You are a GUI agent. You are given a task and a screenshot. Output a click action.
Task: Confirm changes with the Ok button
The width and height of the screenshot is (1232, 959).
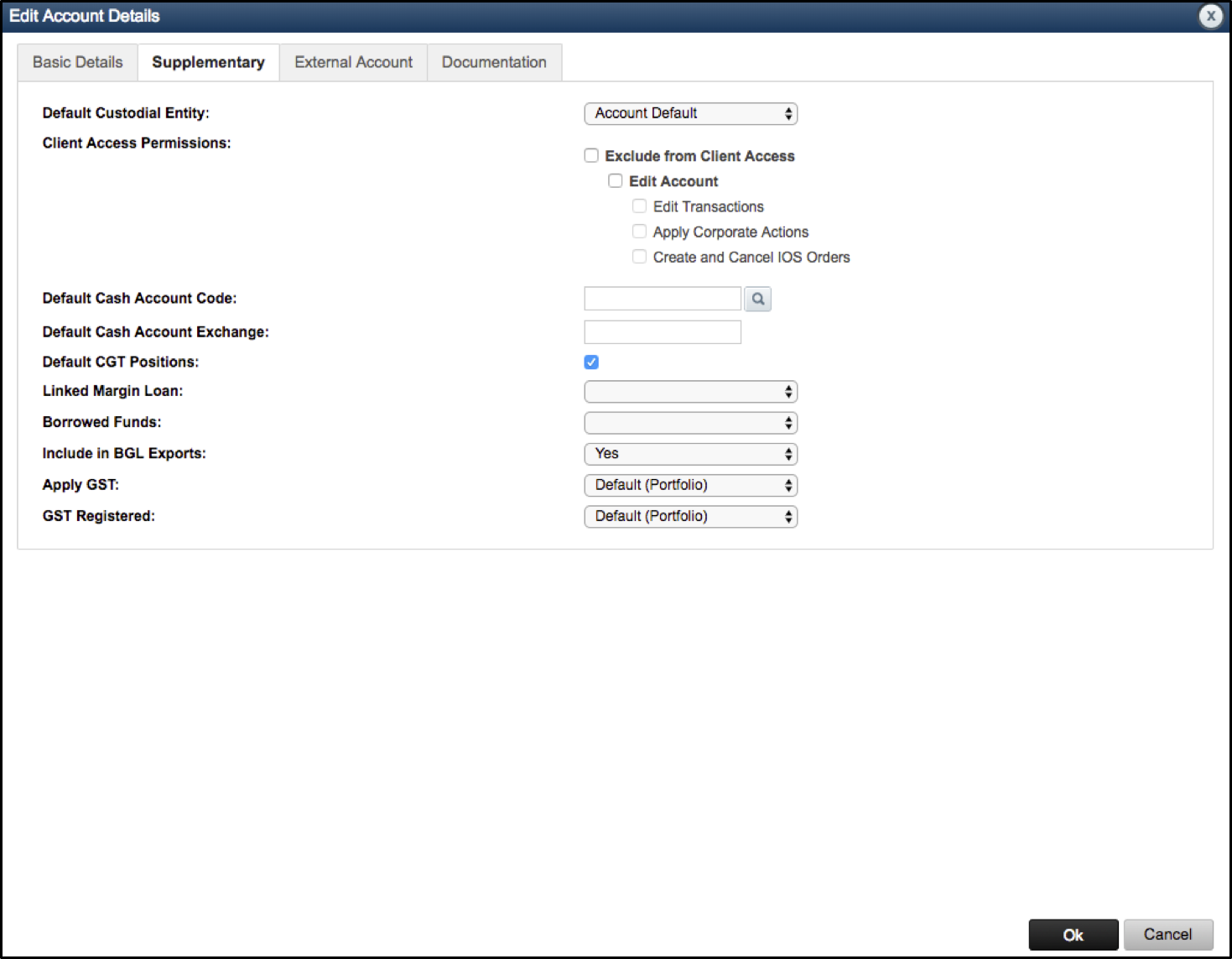[x=1073, y=935]
